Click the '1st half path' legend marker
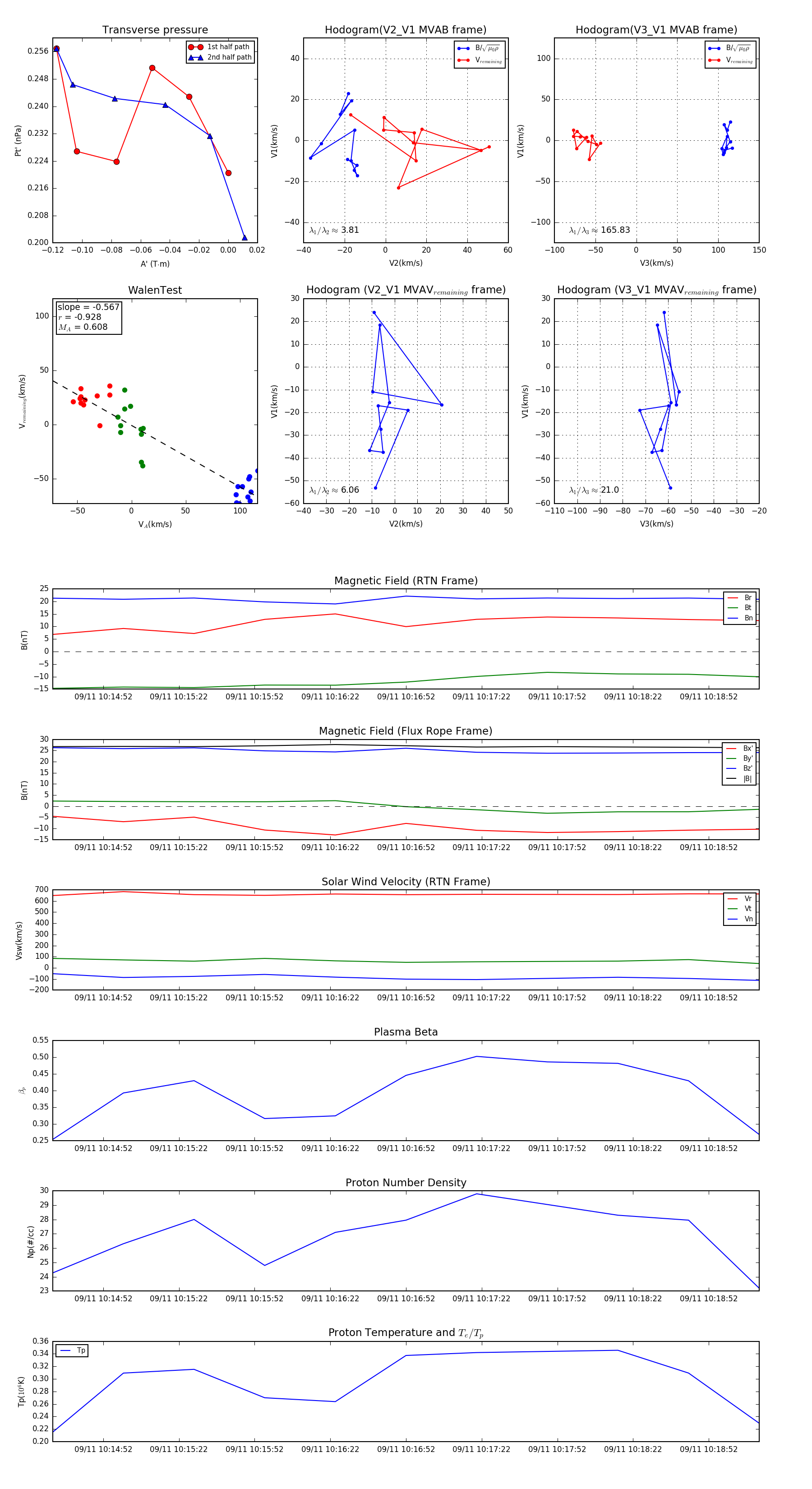Screen dimensions: 812x1489 [195, 47]
